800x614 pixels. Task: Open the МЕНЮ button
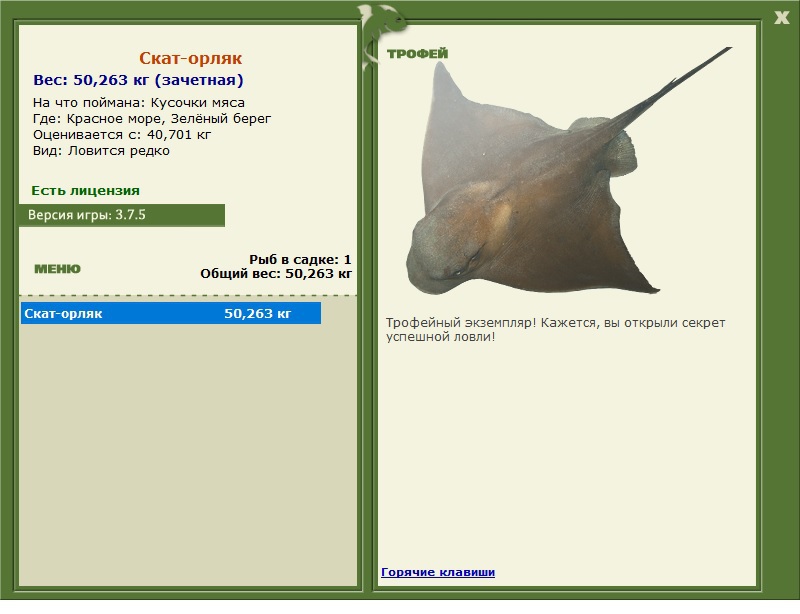[57, 269]
